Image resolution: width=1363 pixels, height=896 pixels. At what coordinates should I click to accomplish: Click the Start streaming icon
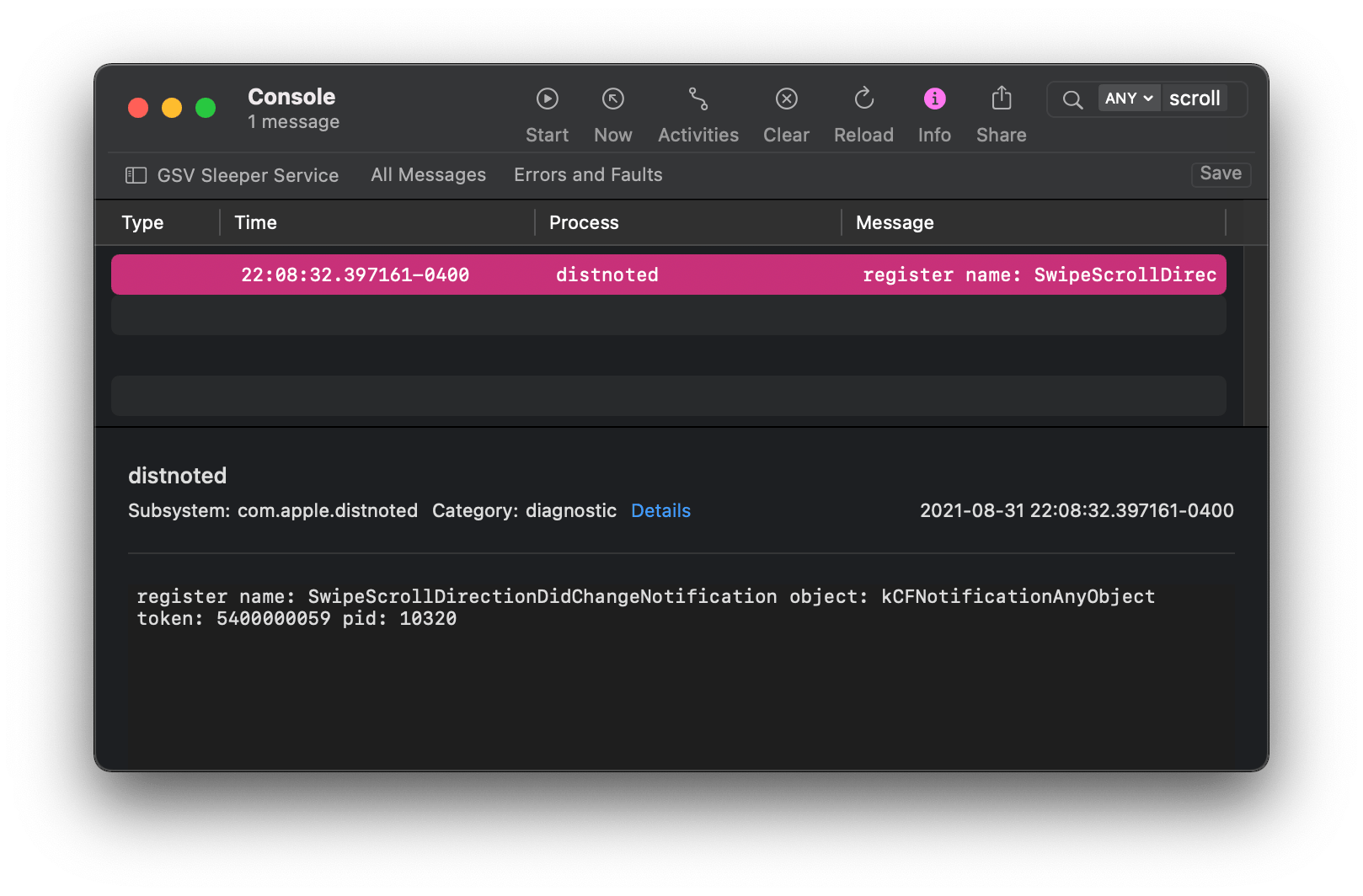coord(547,99)
